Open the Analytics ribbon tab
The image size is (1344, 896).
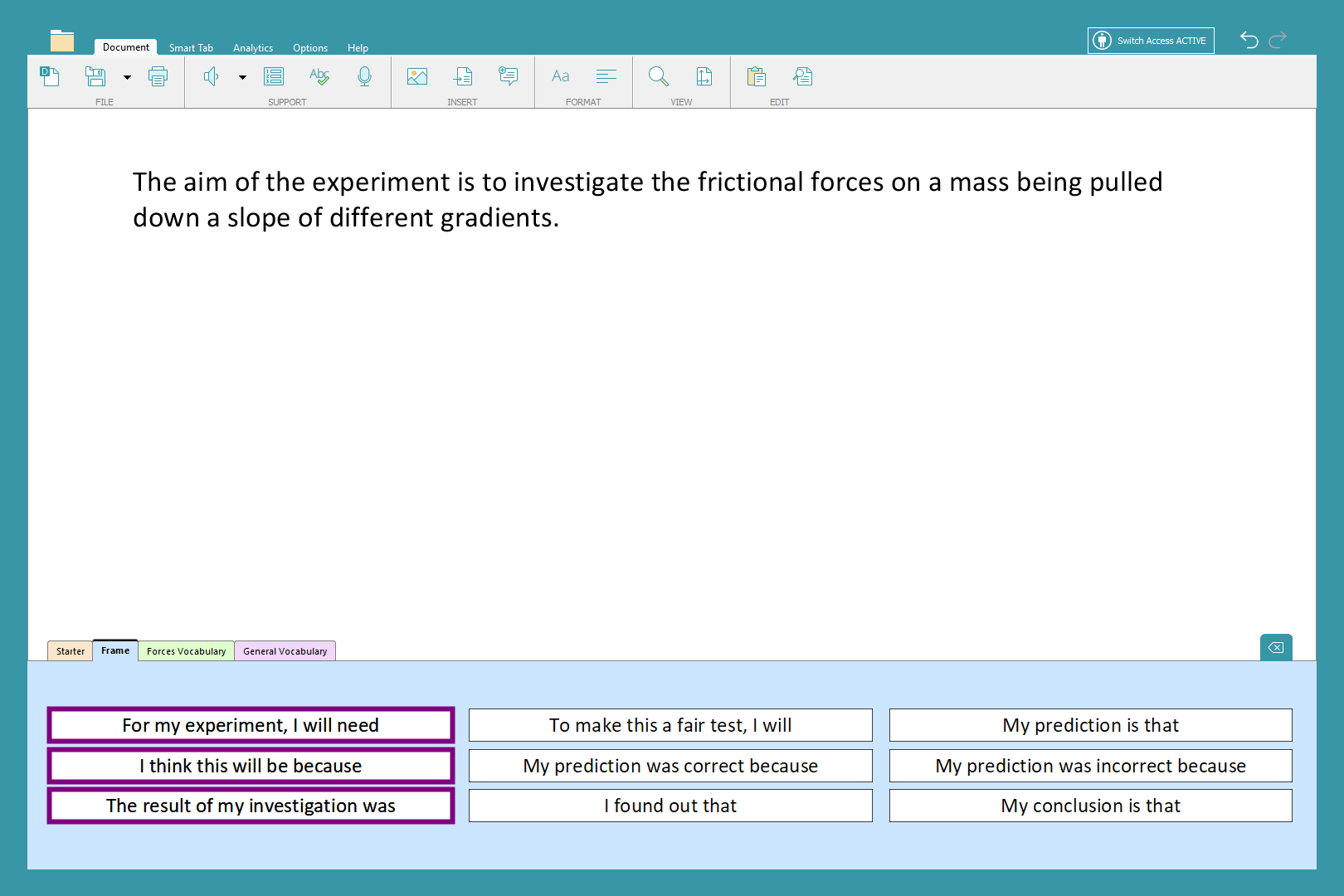(x=253, y=48)
